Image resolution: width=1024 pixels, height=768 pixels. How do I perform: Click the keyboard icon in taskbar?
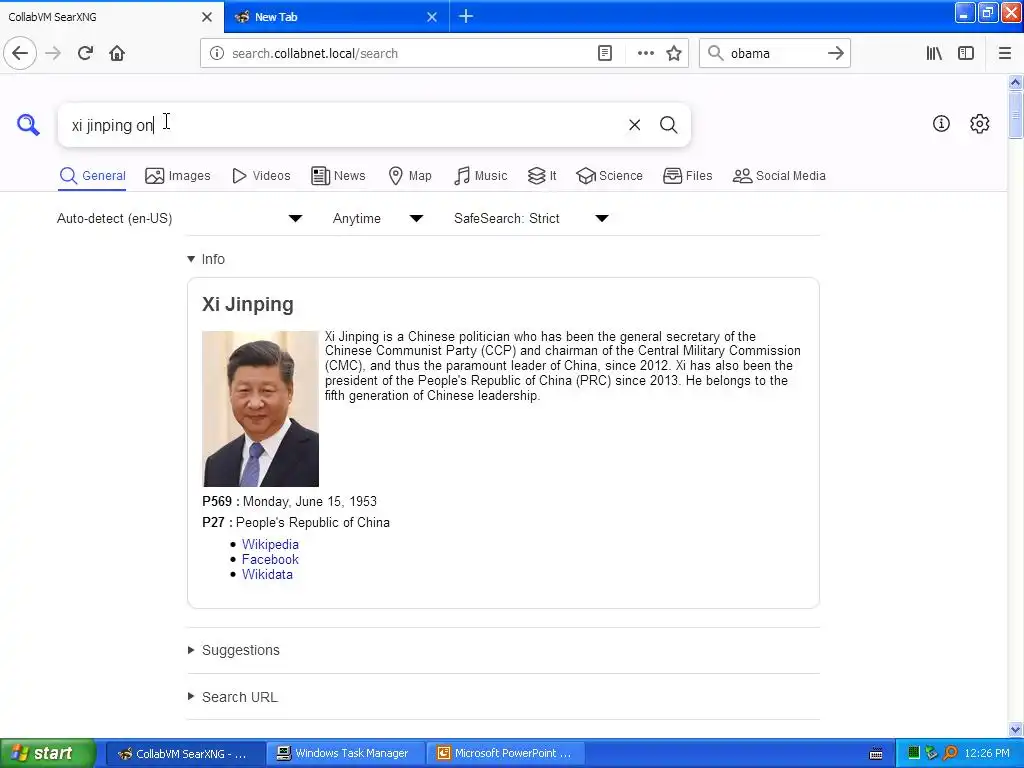tap(876, 754)
